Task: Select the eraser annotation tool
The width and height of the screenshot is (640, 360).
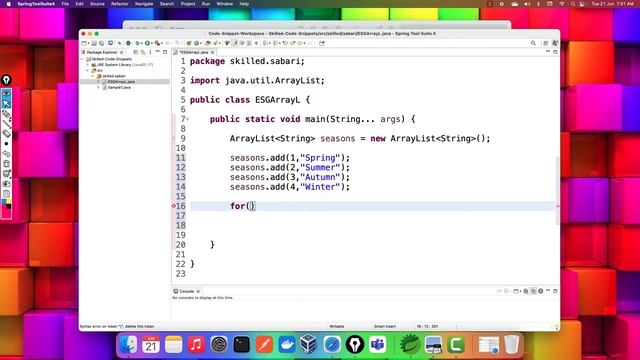Action: (x=7, y=133)
